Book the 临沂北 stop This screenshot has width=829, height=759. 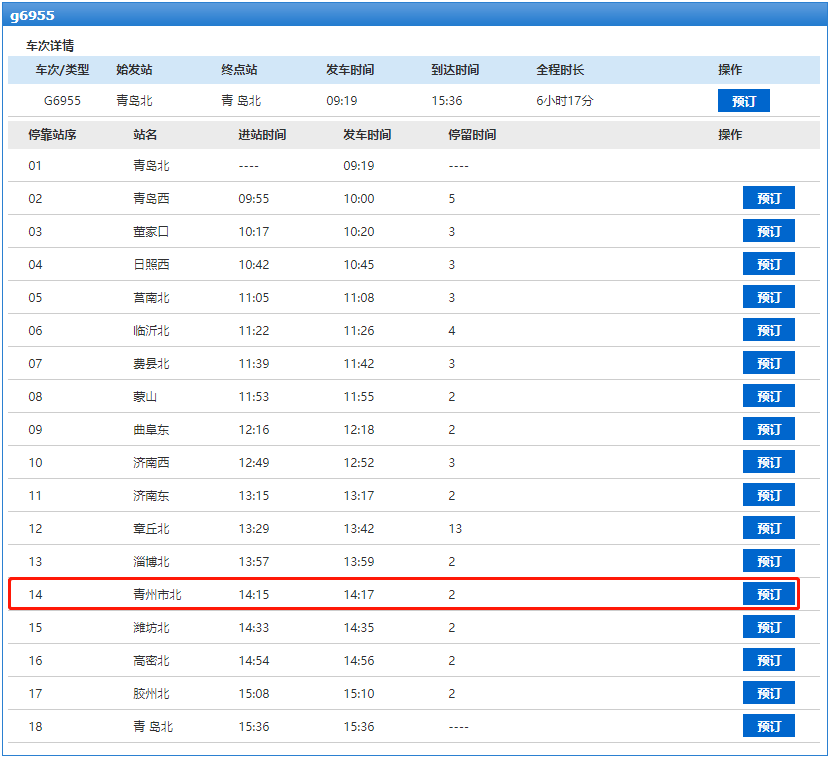coord(768,330)
